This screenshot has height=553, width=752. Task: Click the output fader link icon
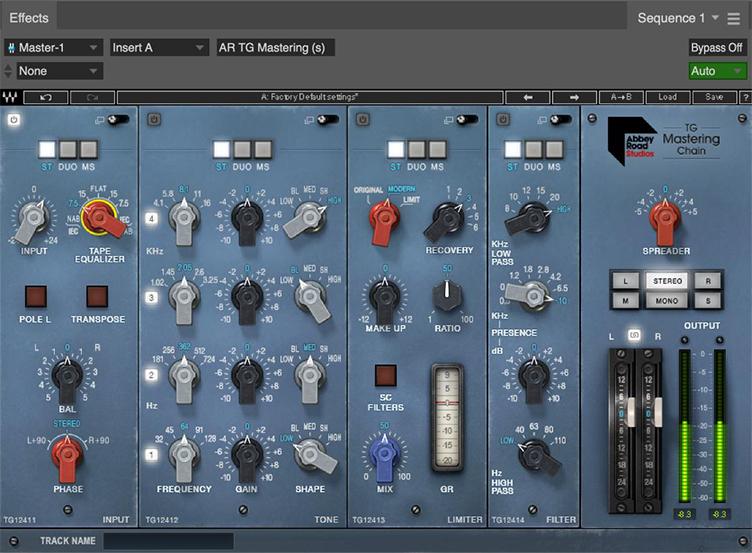[x=634, y=335]
